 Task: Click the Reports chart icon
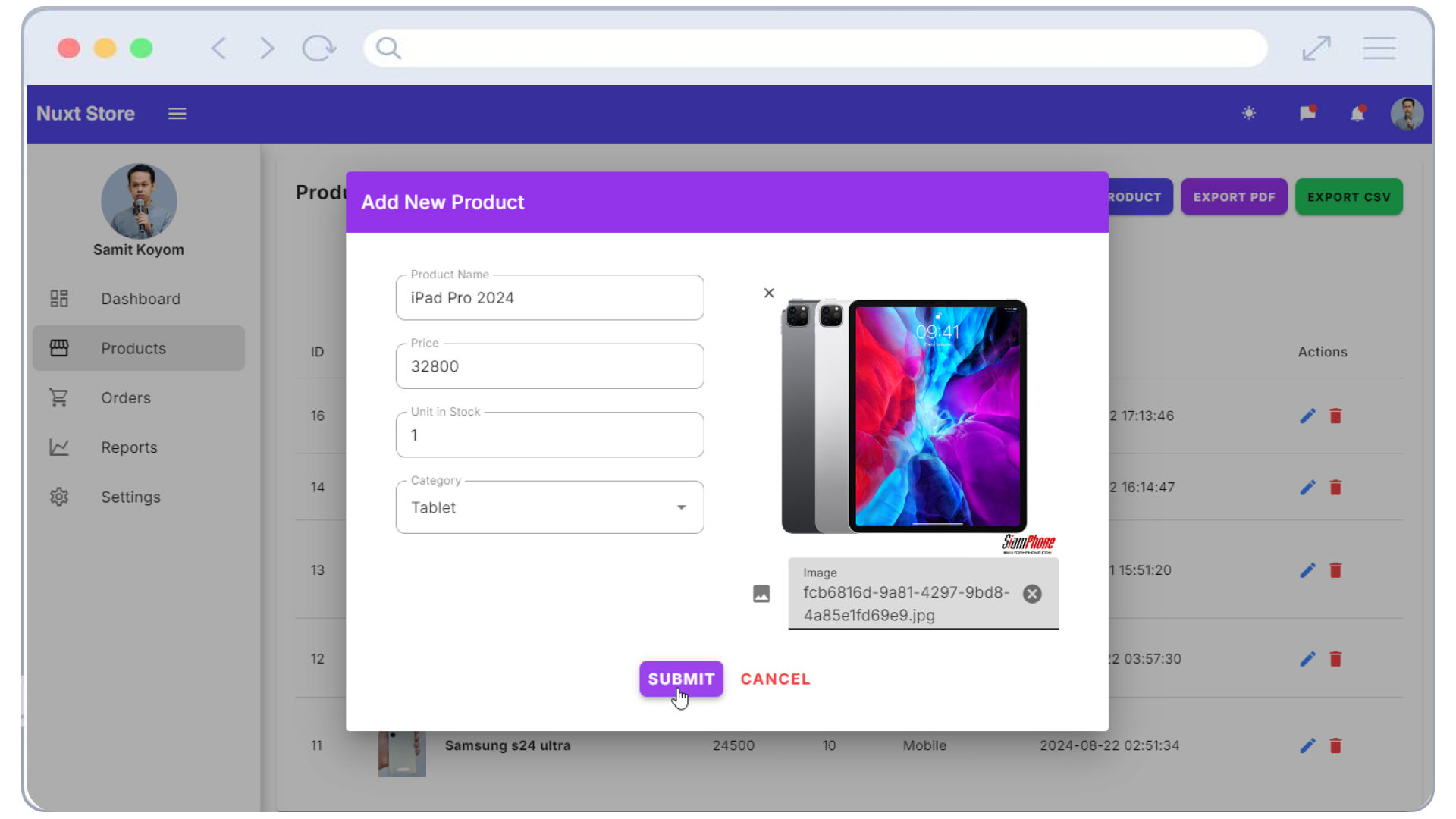(x=59, y=447)
